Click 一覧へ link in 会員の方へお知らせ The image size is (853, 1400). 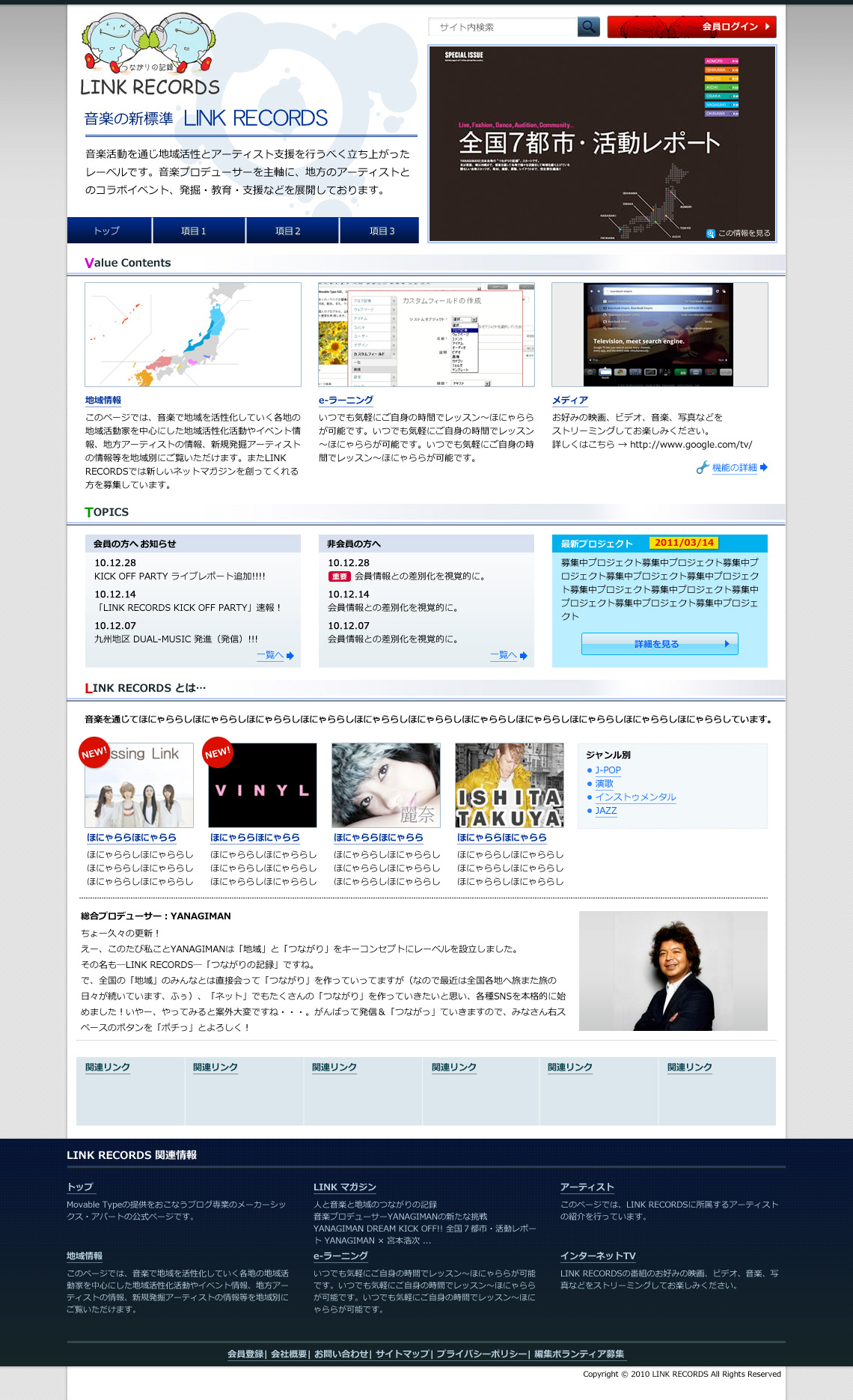(x=270, y=655)
